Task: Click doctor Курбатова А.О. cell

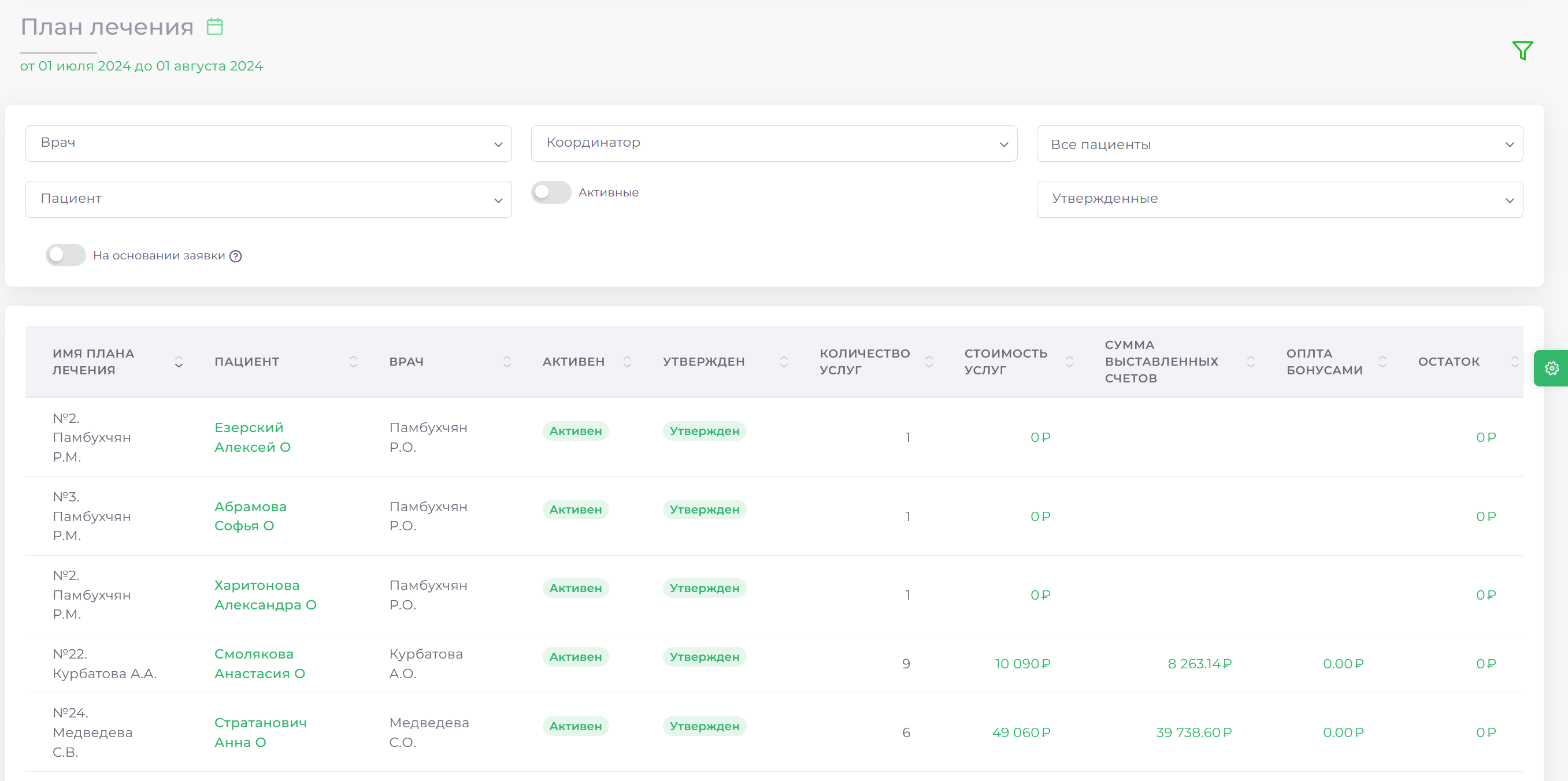Action: click(x=426, y=664)
